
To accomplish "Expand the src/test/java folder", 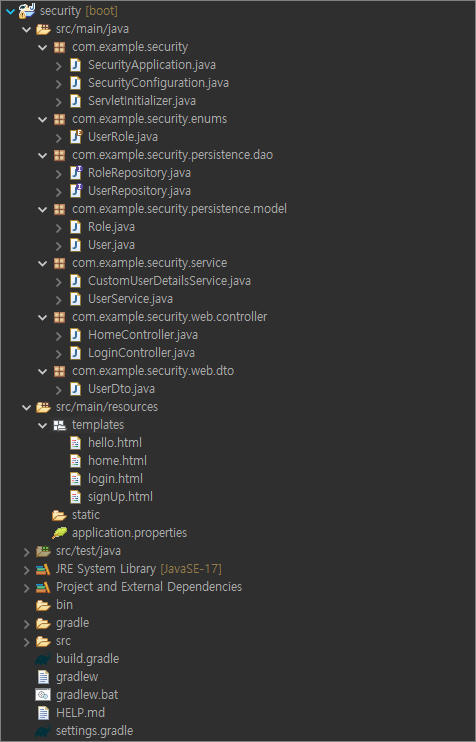I will [x=26, y=551].
